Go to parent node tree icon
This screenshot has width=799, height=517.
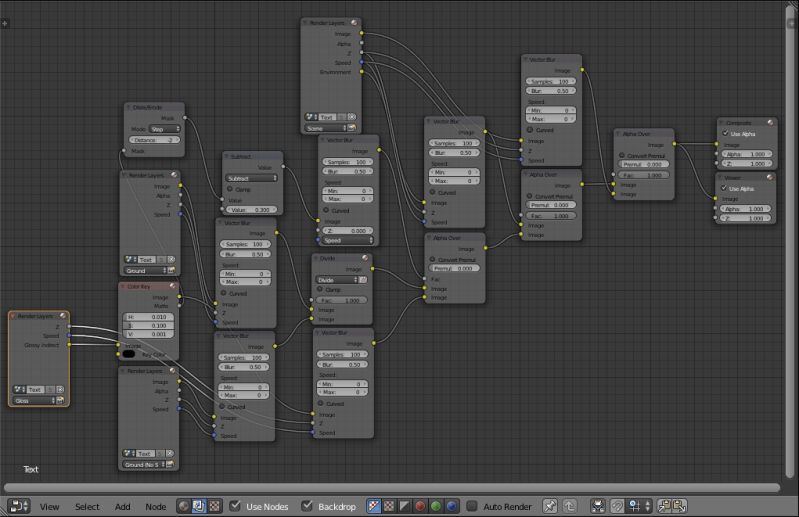click(x=569, y=506)
